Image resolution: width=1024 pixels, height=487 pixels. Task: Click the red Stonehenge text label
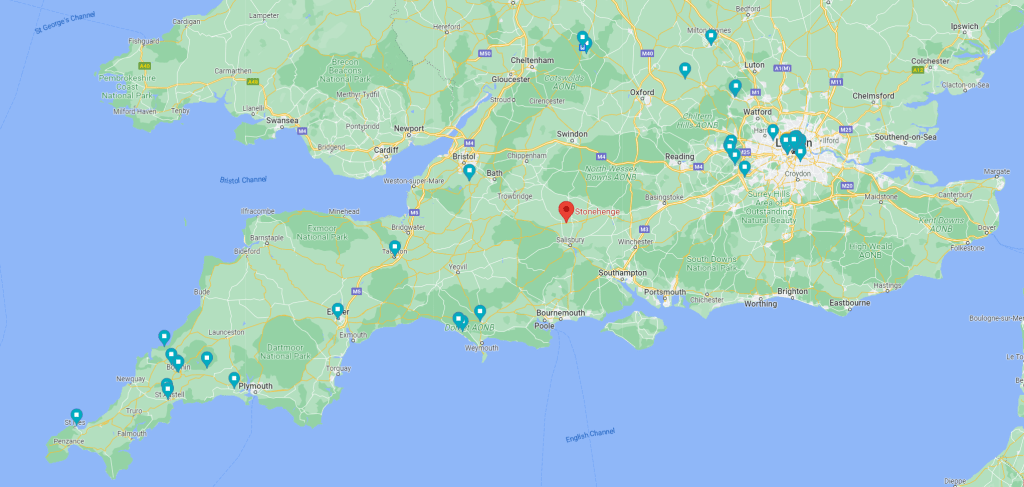(597, 212)
